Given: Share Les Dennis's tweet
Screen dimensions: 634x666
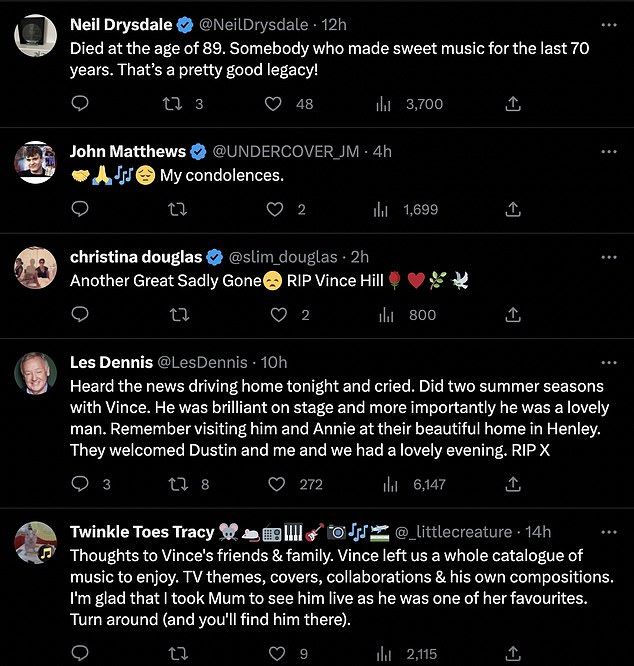Looking at the screenshot, I should [512, 484].
